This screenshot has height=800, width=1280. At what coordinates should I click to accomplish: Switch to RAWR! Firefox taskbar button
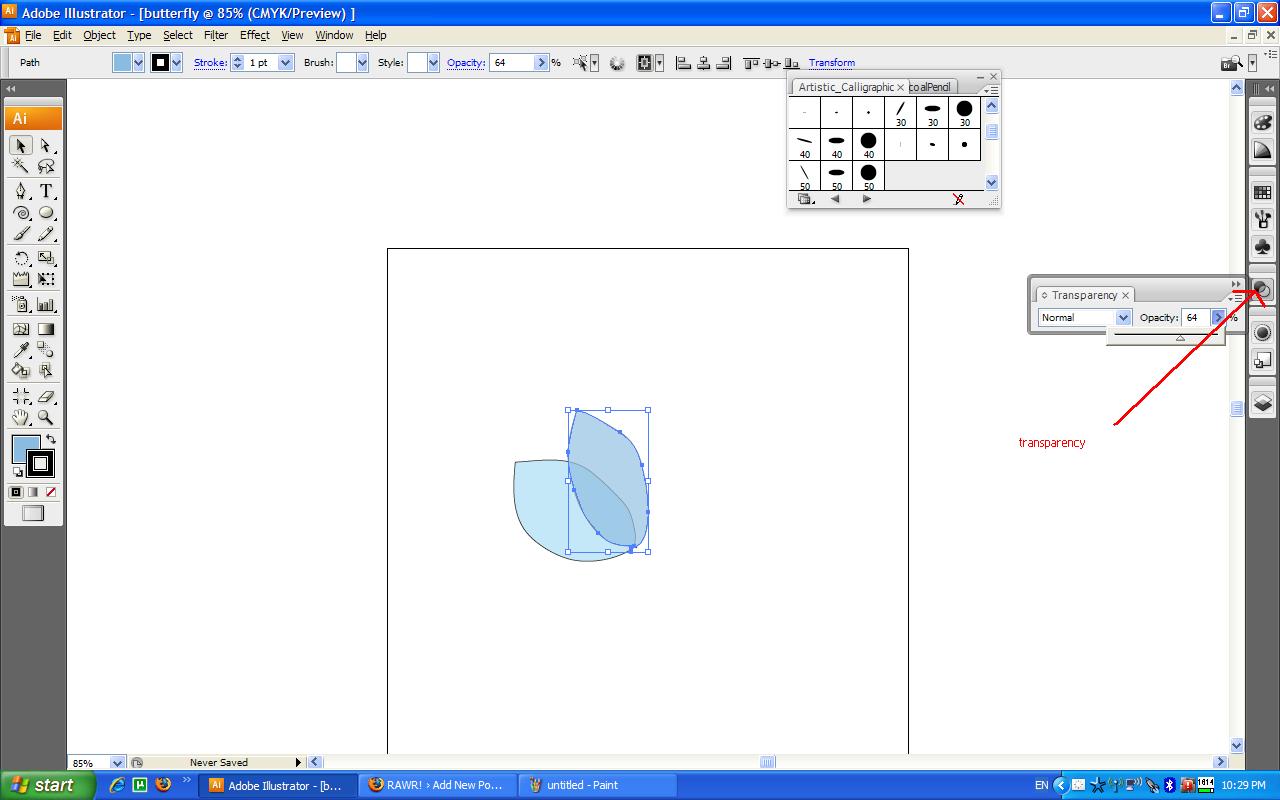coord(438,785)
